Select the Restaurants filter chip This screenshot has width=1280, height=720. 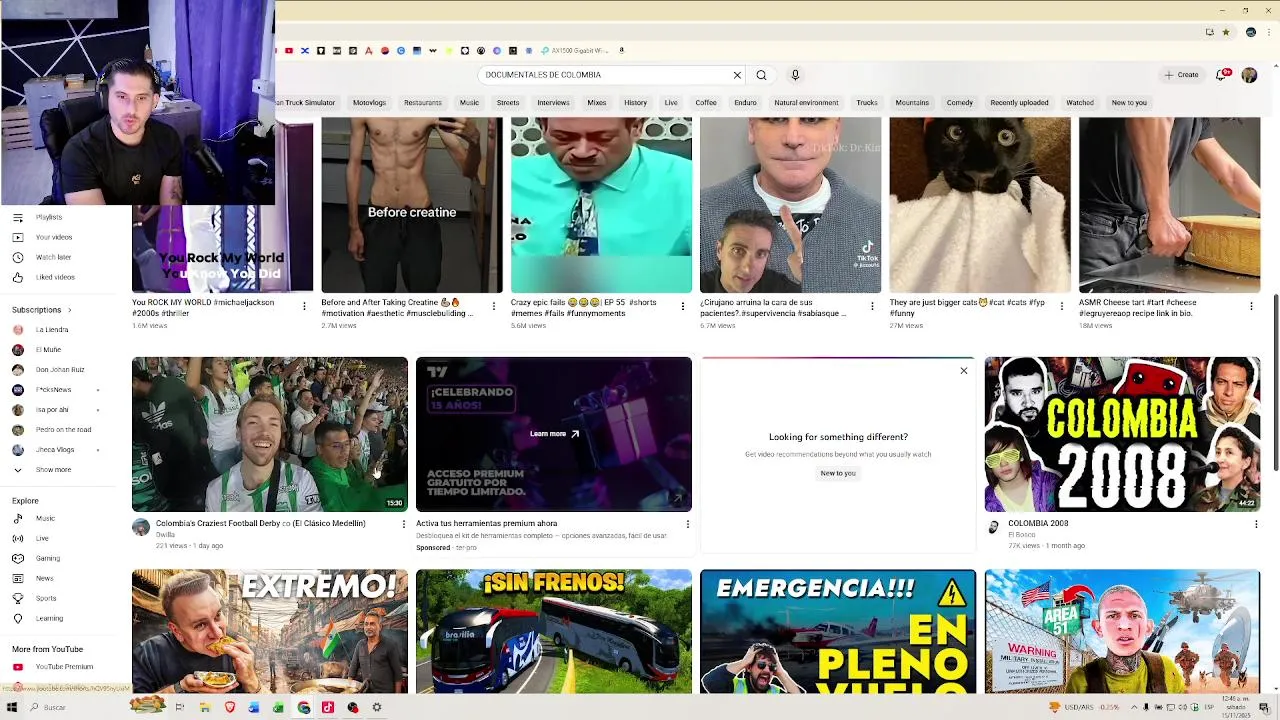point(422,102)
